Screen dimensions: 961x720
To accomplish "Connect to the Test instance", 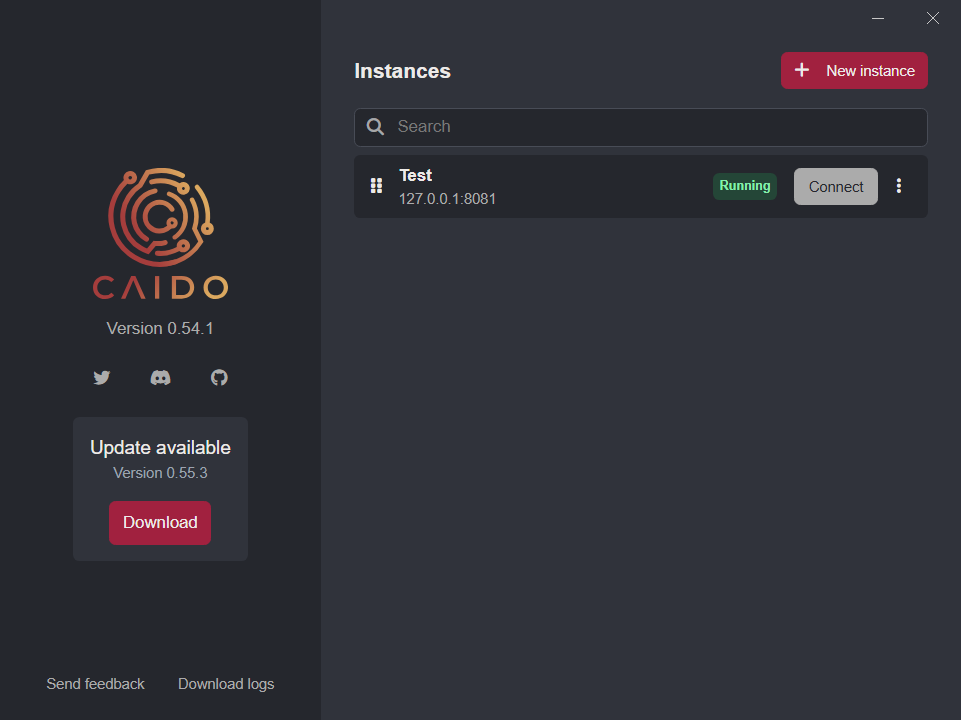I will [x=835, y=187].
